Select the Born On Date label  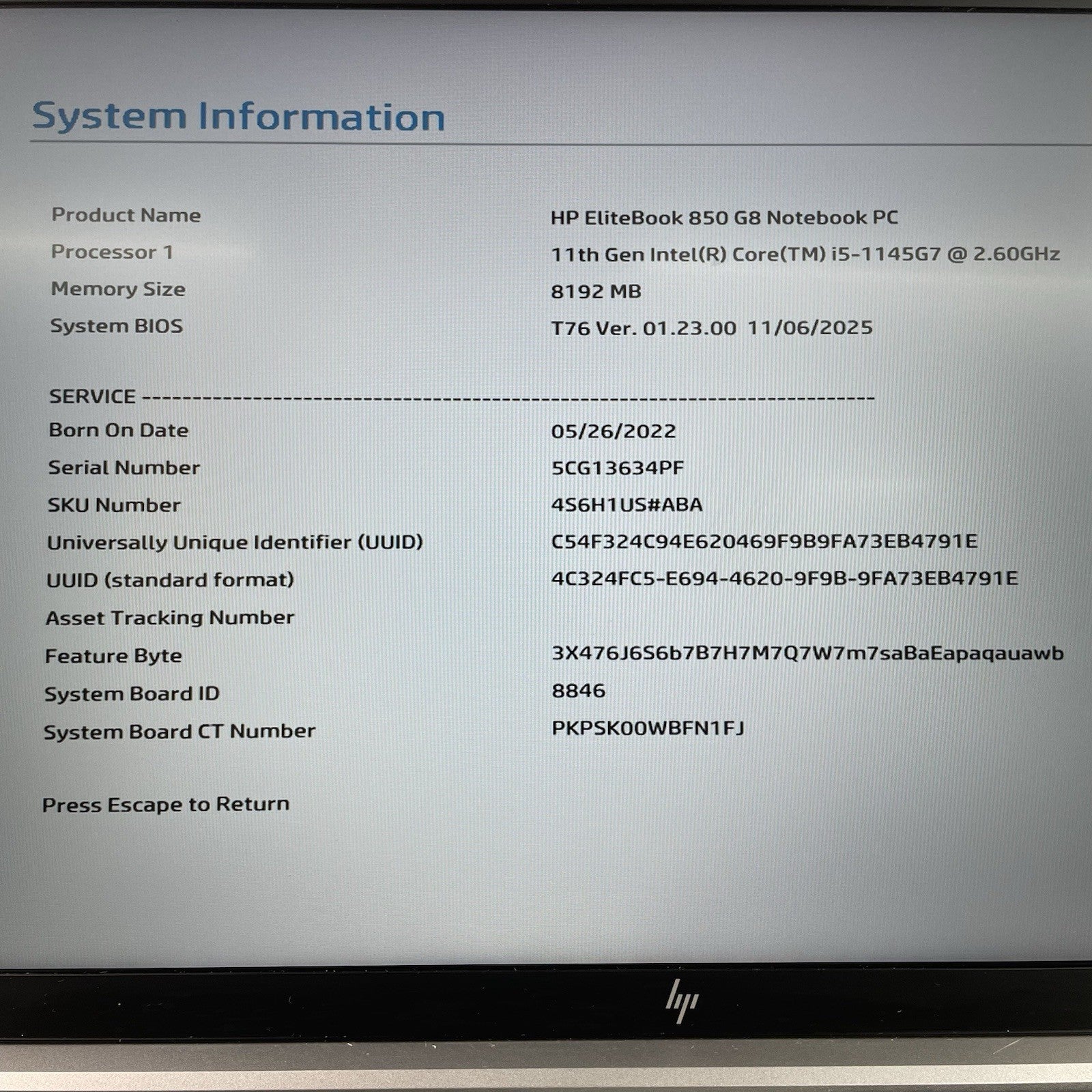point(119,430)
